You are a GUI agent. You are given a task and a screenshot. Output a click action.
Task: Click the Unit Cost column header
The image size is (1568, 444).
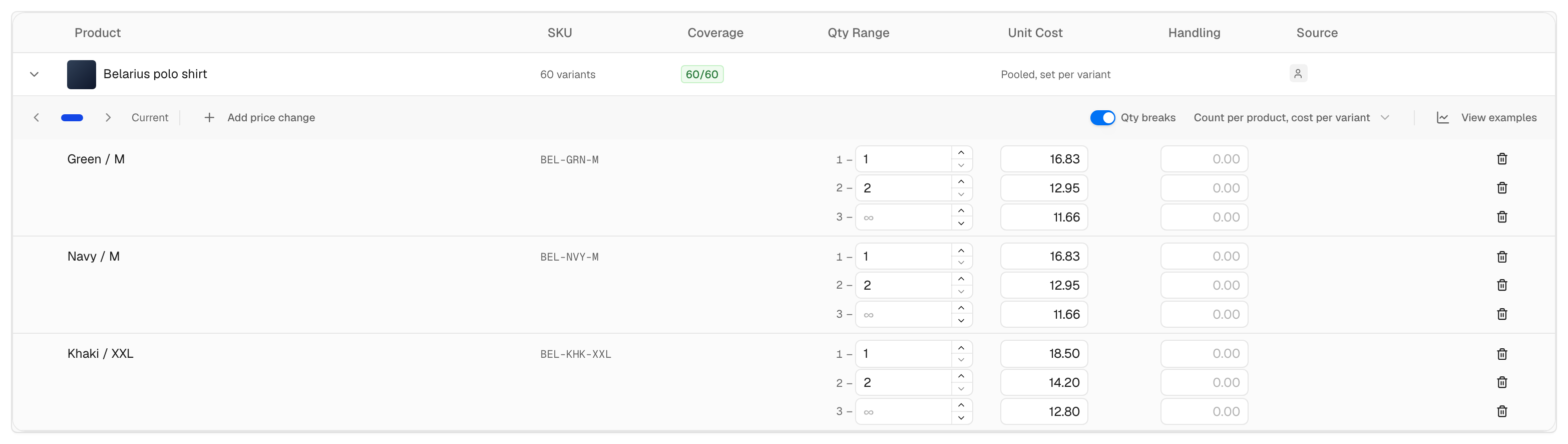[1035, 33]
